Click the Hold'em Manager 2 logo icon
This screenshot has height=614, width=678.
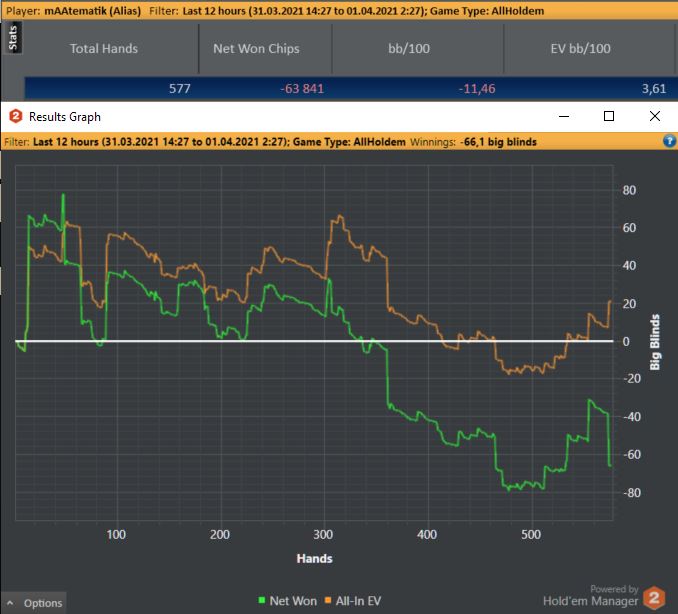point(654,596)
